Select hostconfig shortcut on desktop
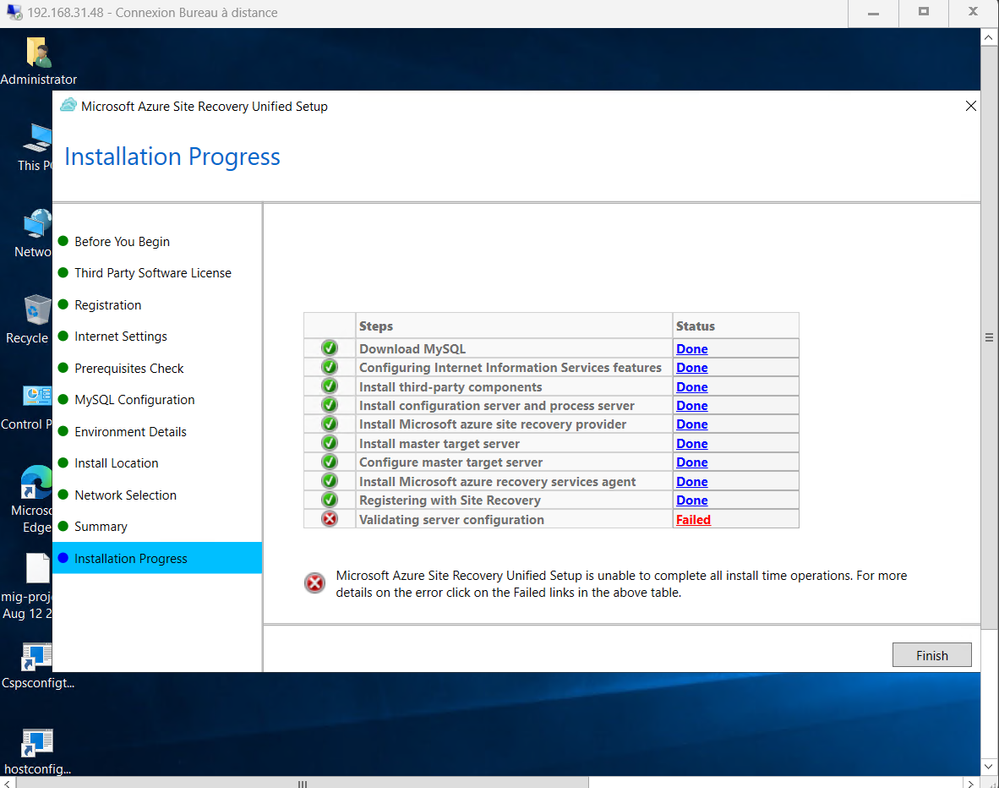 37,752
